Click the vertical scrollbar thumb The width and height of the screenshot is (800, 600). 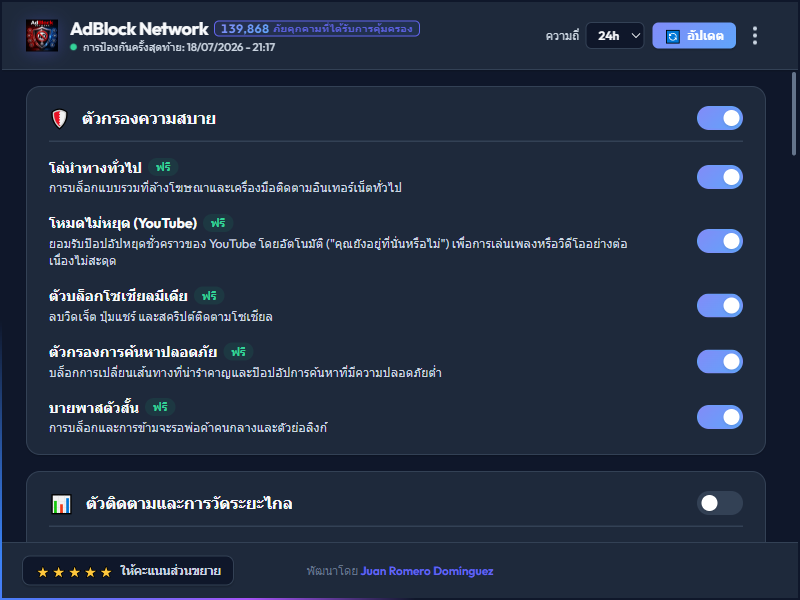[793, 113]
